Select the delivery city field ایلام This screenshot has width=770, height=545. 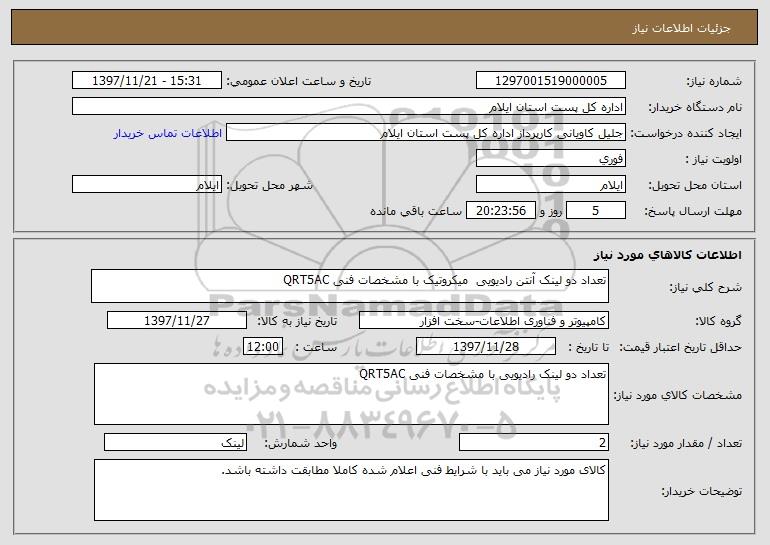(147, 185)
